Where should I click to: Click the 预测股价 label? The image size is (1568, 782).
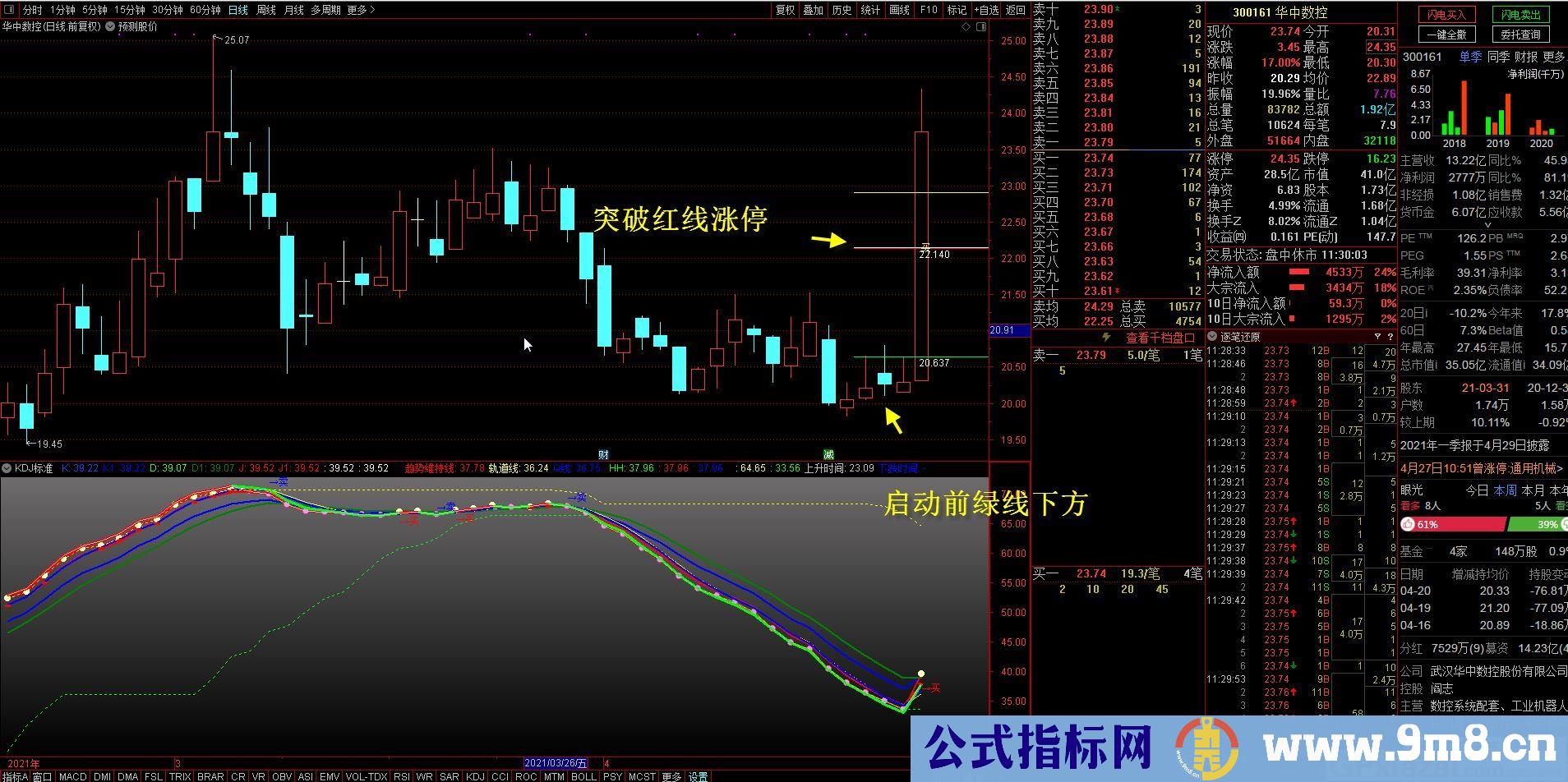[x=138, y=26]
